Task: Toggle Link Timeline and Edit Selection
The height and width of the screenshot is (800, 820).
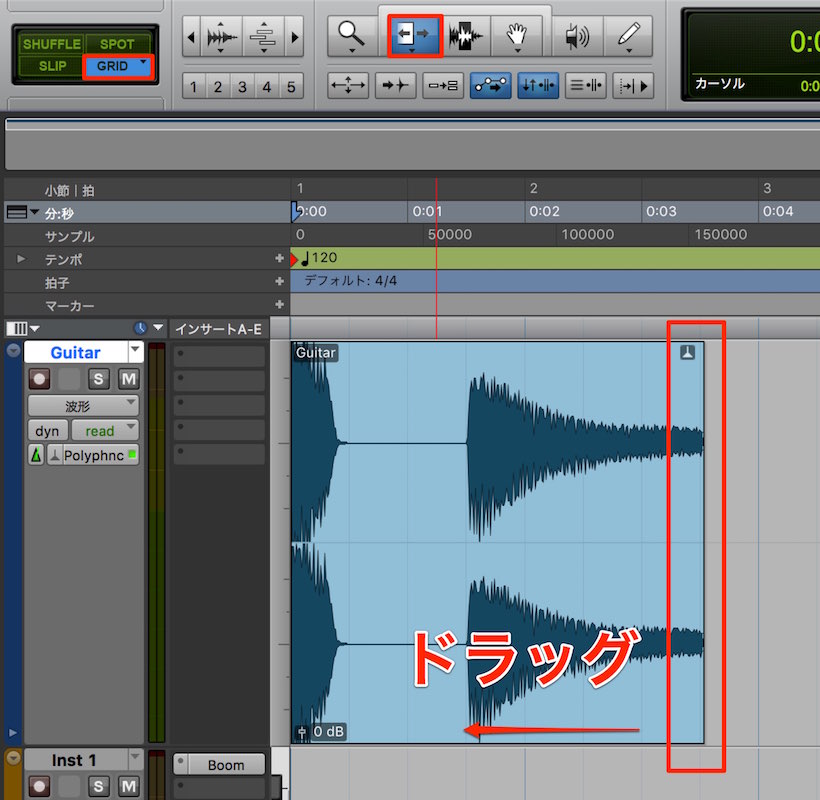Action: (538, 85)
